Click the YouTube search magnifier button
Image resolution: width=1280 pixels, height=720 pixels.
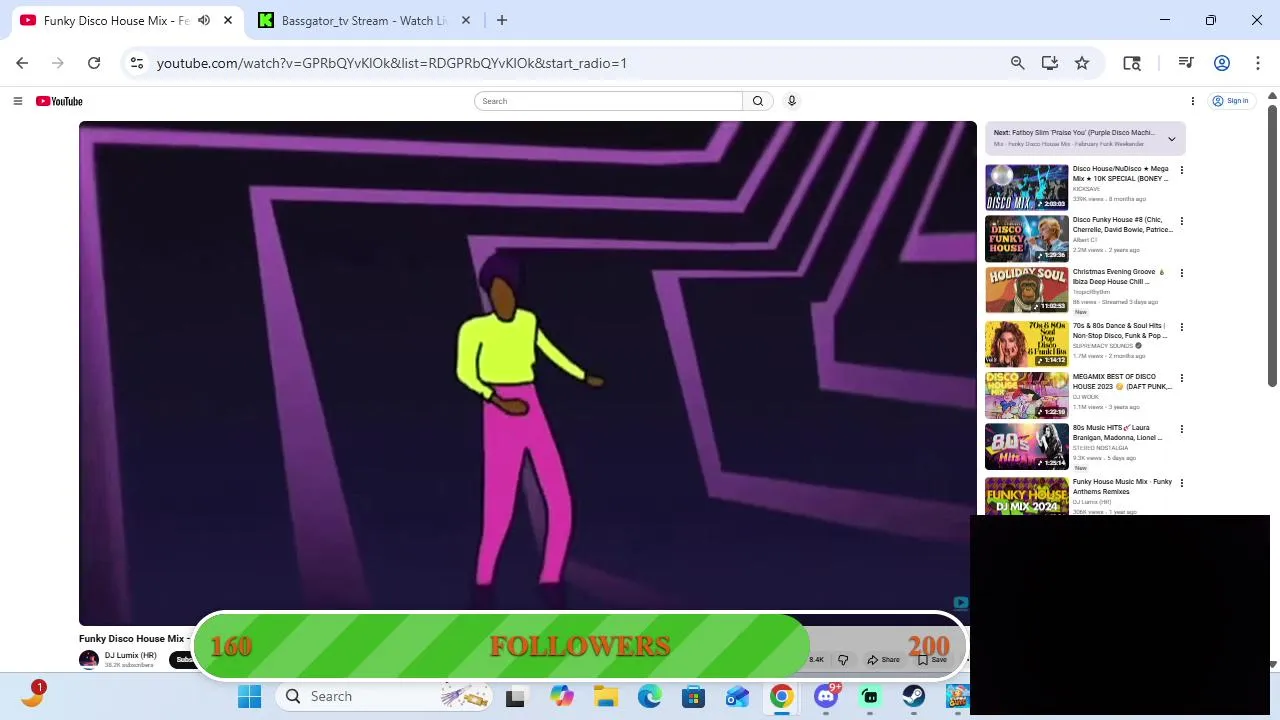click(x=758, y=101)
